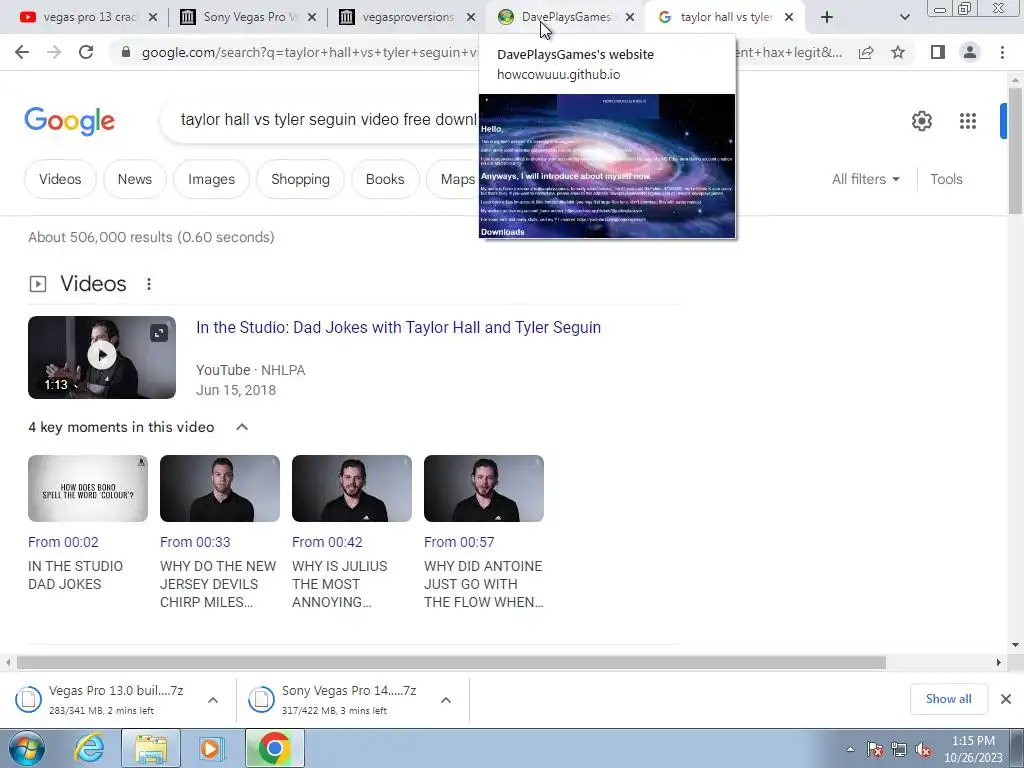Click the From 00:57 timestamp link
Screen dimensions: 1024x768
pos(459,542)
